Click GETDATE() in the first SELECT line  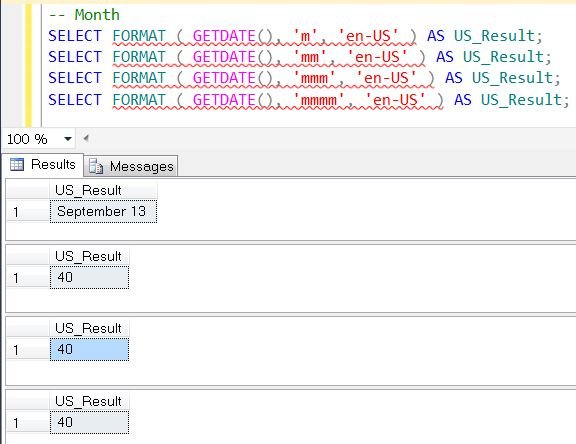(233, 36)
